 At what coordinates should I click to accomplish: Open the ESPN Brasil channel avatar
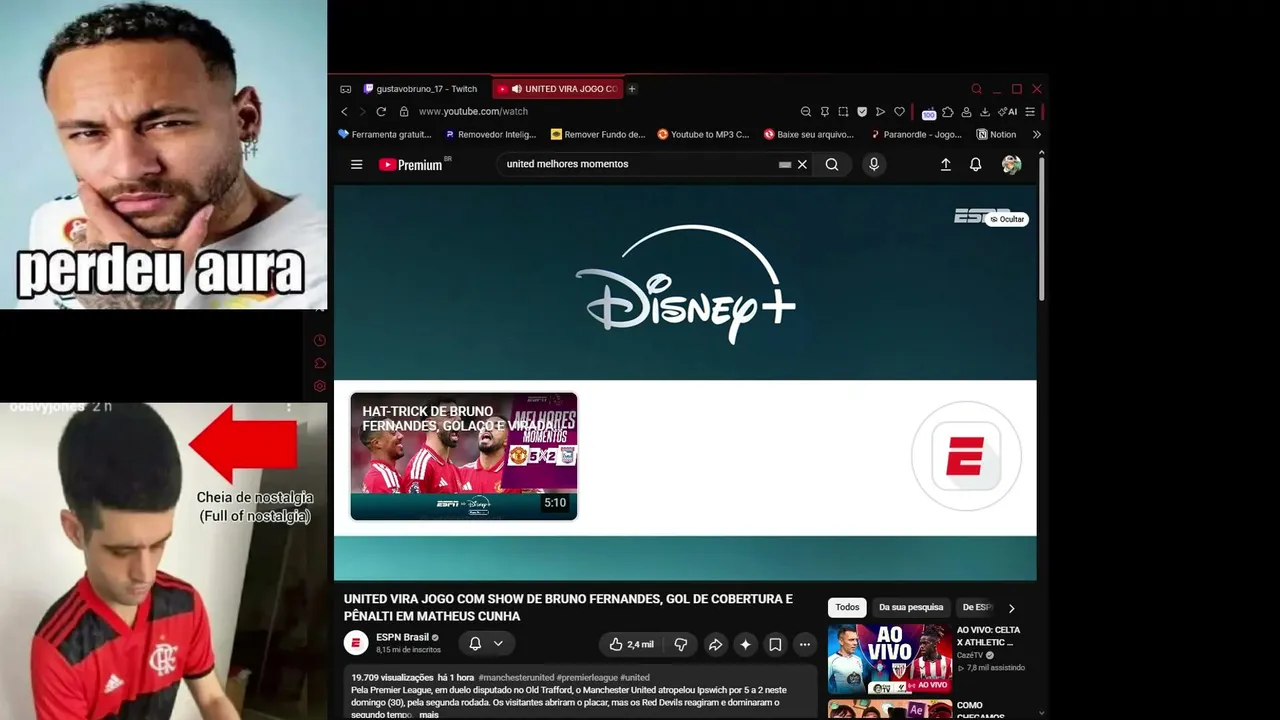(x=356, y=643)
